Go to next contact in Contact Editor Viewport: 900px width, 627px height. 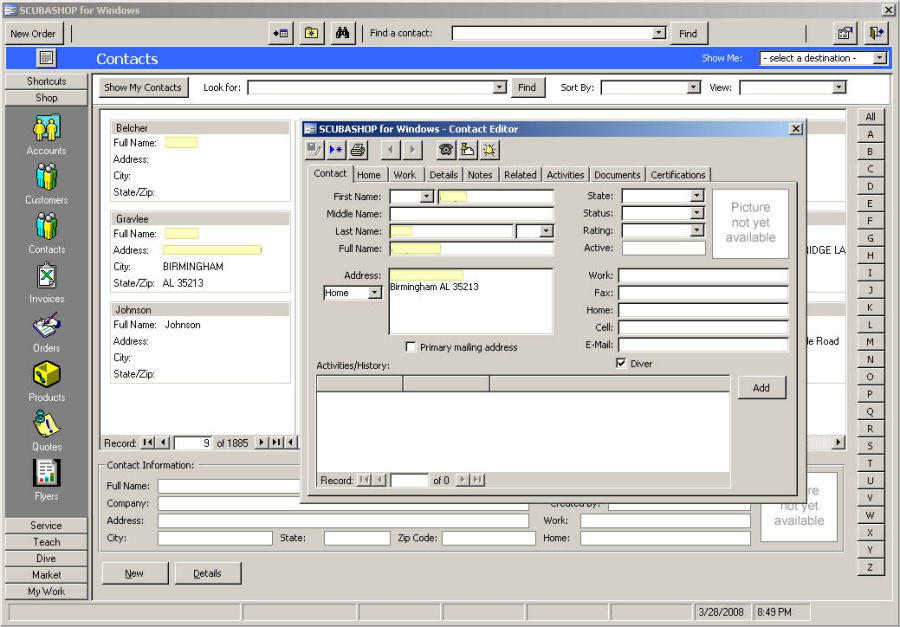pyautogui.click(x=412, y=150)
